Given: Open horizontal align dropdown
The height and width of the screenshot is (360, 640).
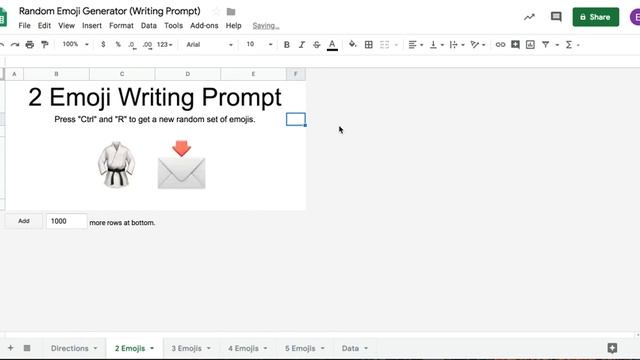Looking at the screenshot, I should (x=416, y=44).
